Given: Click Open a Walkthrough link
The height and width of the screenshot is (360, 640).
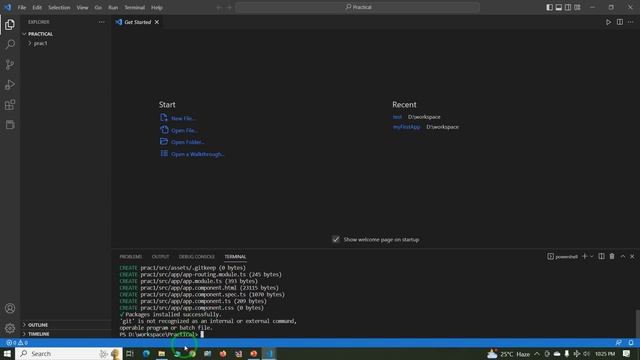Looking at the screenshot, I should pos(198,154).
